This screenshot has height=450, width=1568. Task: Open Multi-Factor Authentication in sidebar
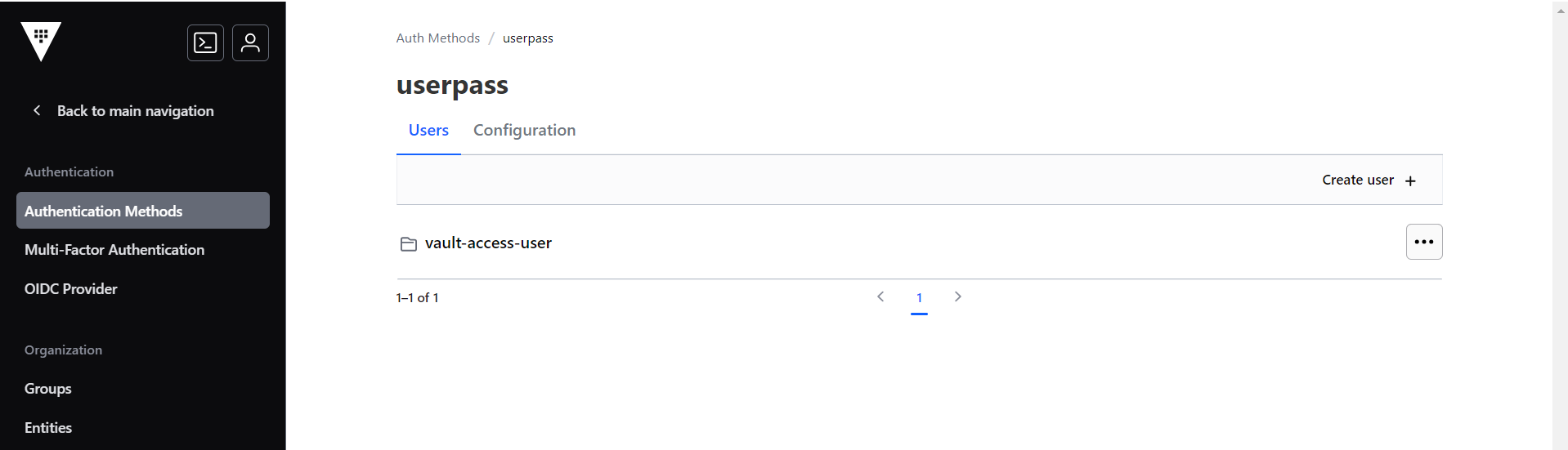114,250
